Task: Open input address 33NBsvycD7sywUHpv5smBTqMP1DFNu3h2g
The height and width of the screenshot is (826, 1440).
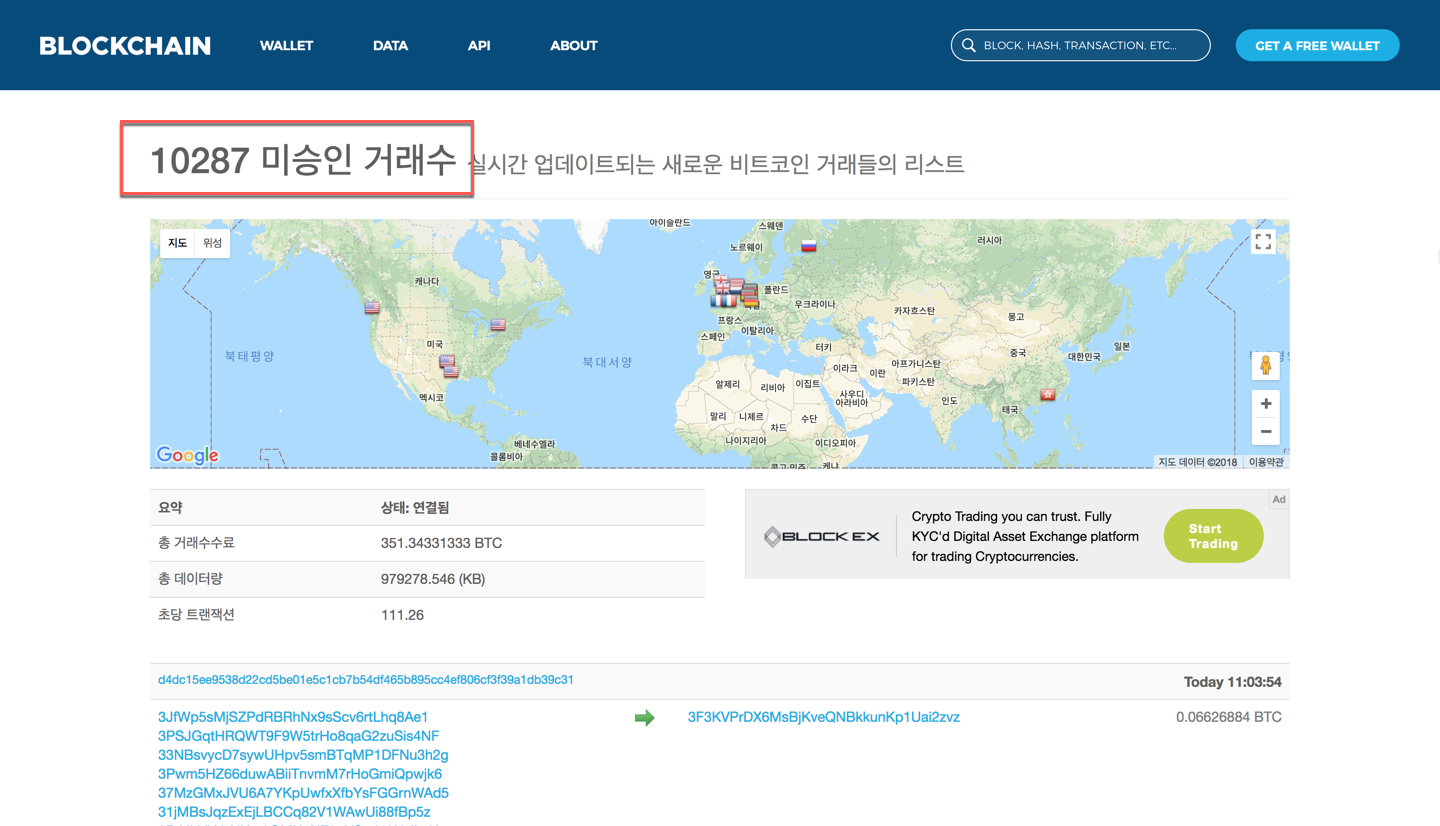Action: coord(303,755)
